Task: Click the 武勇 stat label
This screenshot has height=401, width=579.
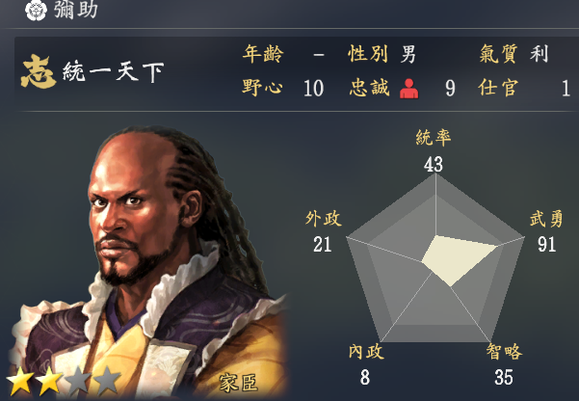Action: [x=546, y=219]
